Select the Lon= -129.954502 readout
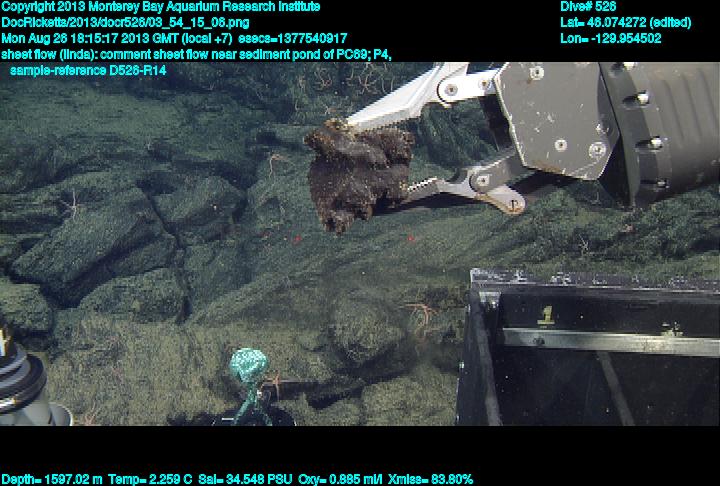 [611, 38]
